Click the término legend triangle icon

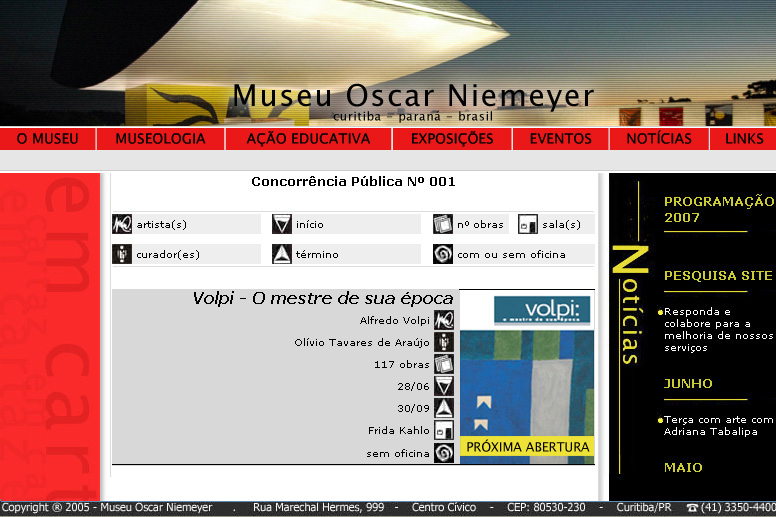point(282,254)
